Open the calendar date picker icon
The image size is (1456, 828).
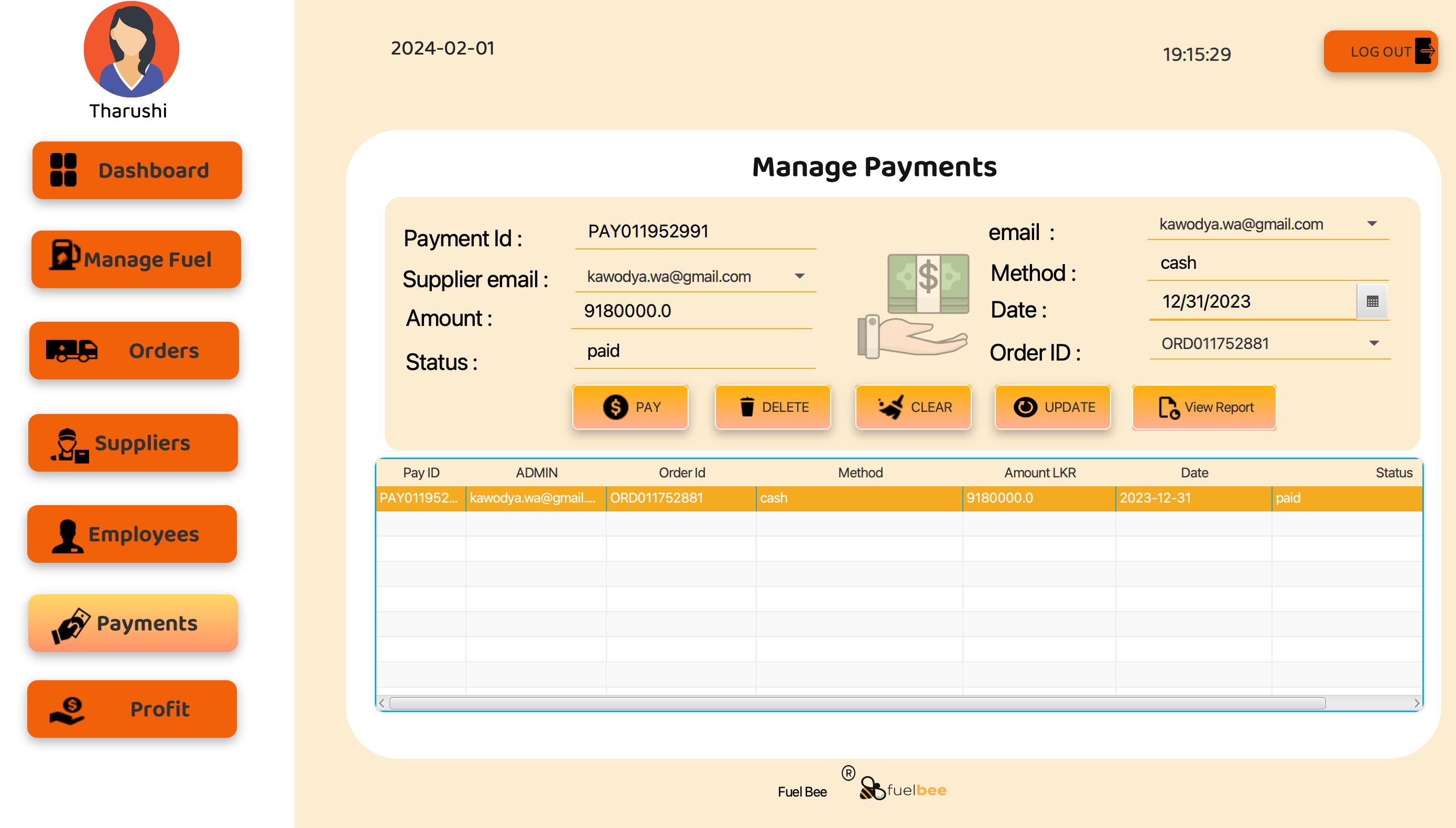tap(1372, 301)
